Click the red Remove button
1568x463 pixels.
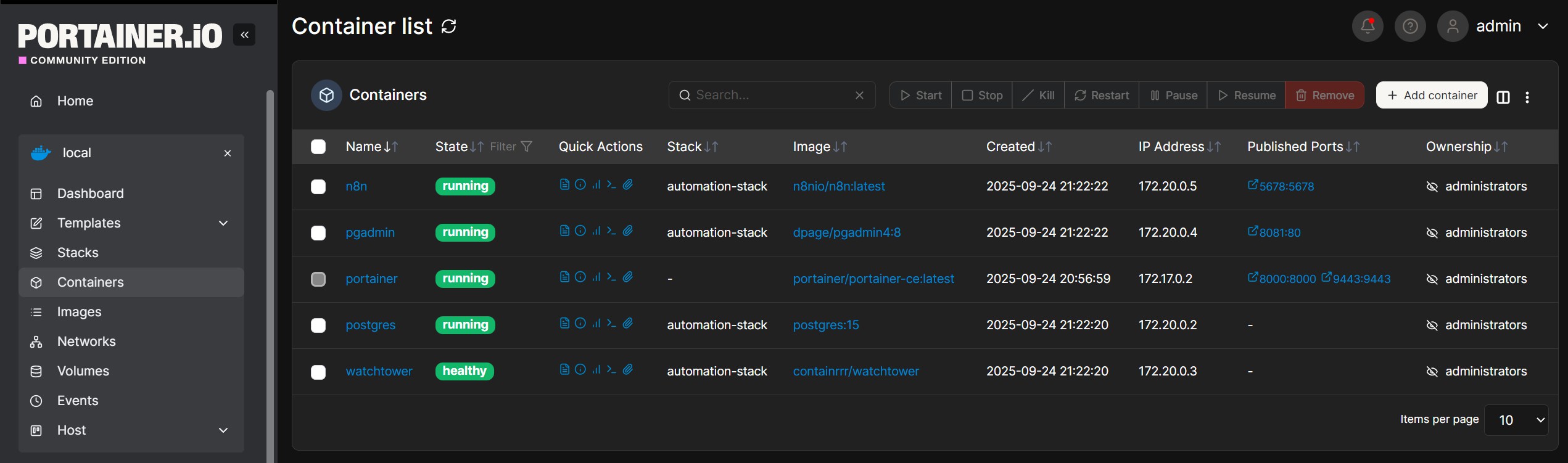point(1324,95)
